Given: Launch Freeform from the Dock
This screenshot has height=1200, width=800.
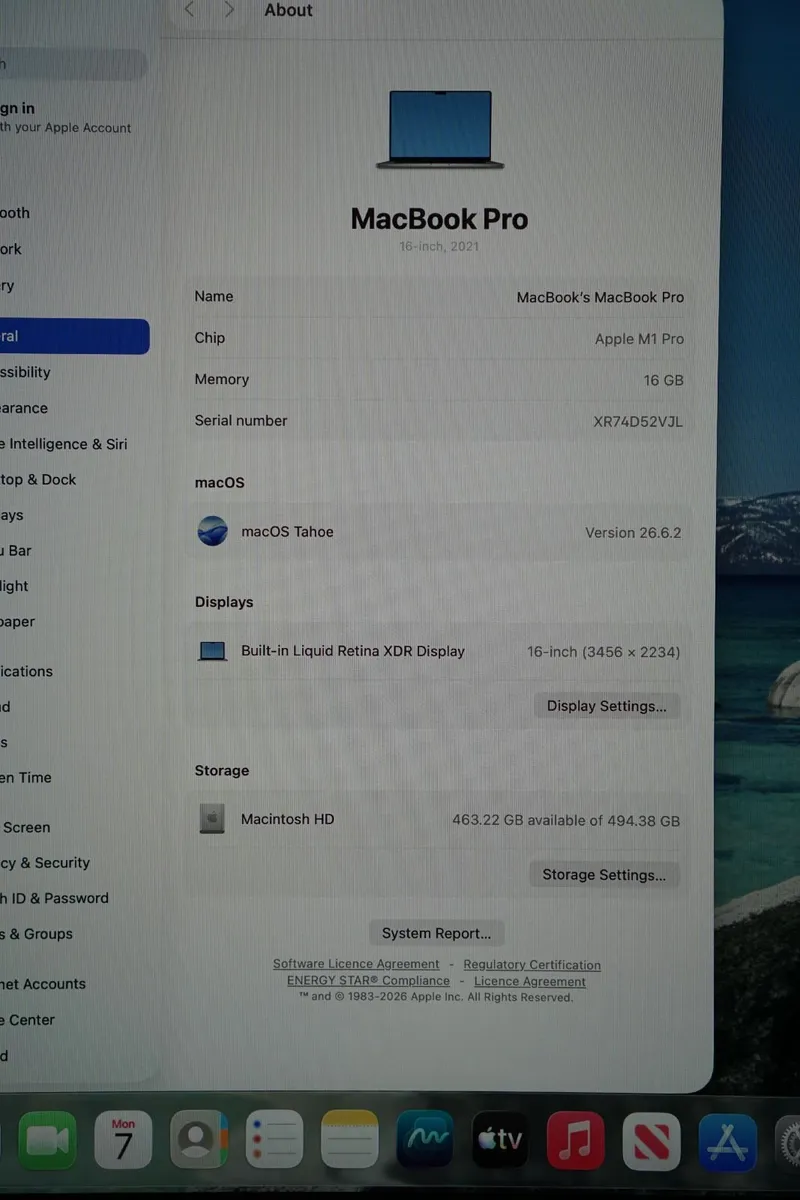Looking at the screenshot, I should point(425,1140).
